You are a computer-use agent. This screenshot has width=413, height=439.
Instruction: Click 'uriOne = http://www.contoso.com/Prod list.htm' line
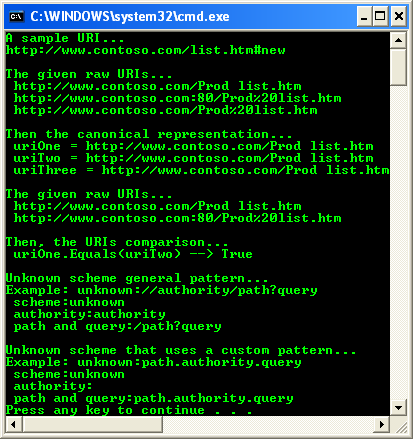coord(193,146)
